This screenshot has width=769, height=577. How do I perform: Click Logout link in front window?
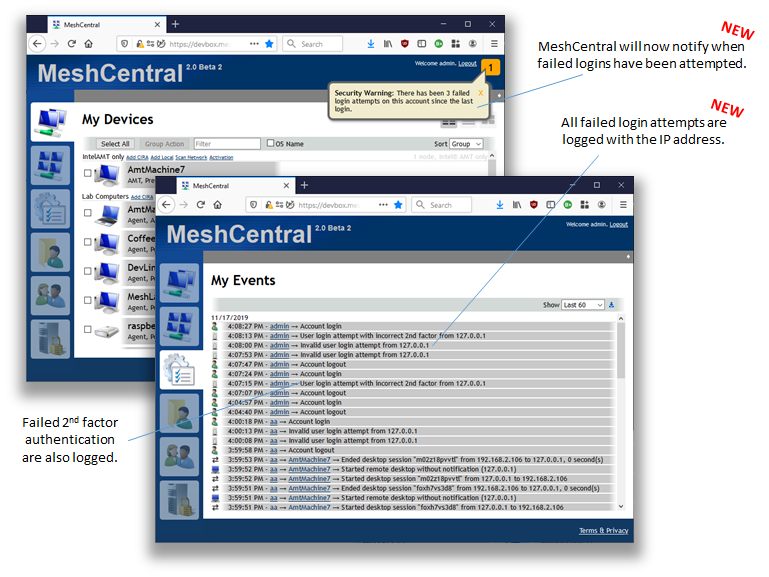tap(618, 225)
